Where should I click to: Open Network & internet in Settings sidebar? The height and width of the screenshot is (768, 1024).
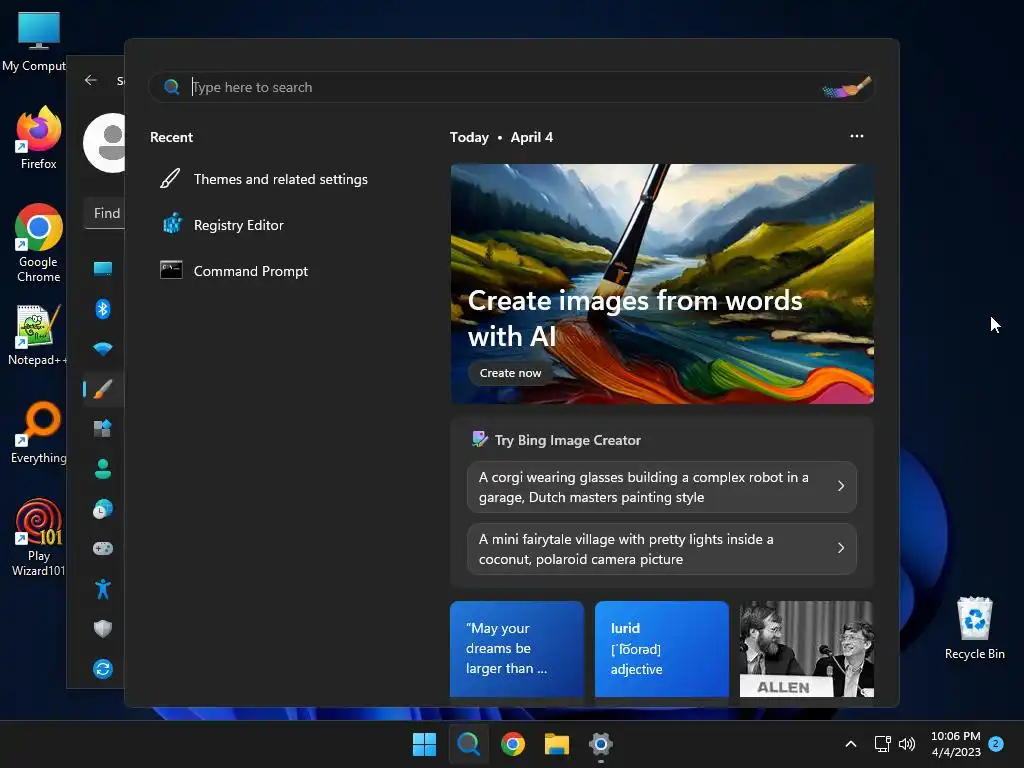(x=103, y=349)
